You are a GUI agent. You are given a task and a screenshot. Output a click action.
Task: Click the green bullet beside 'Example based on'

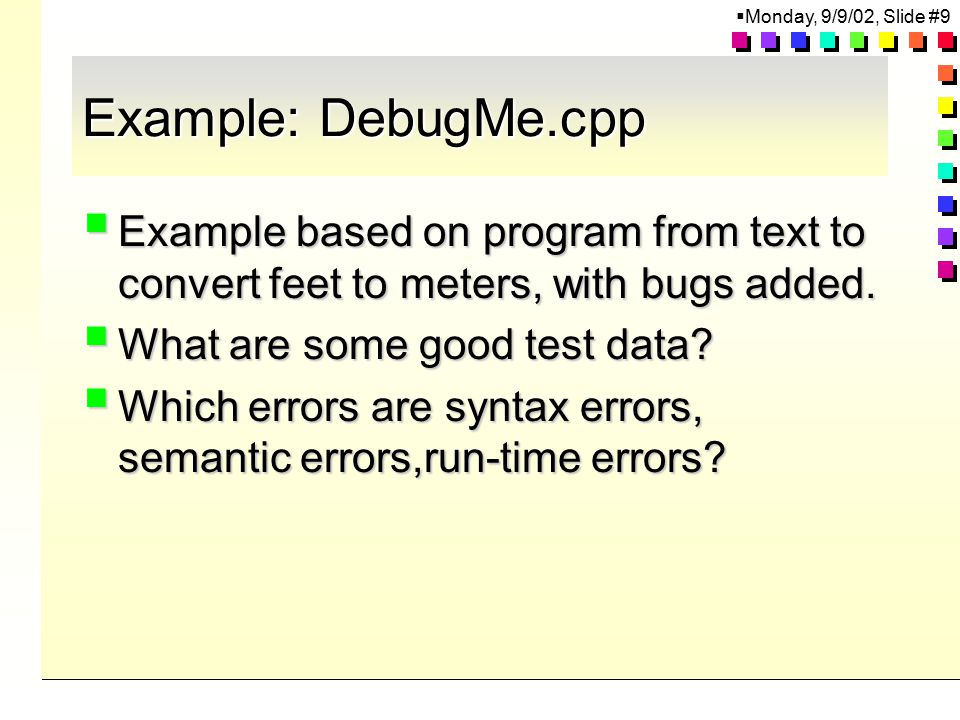[97, 223]
